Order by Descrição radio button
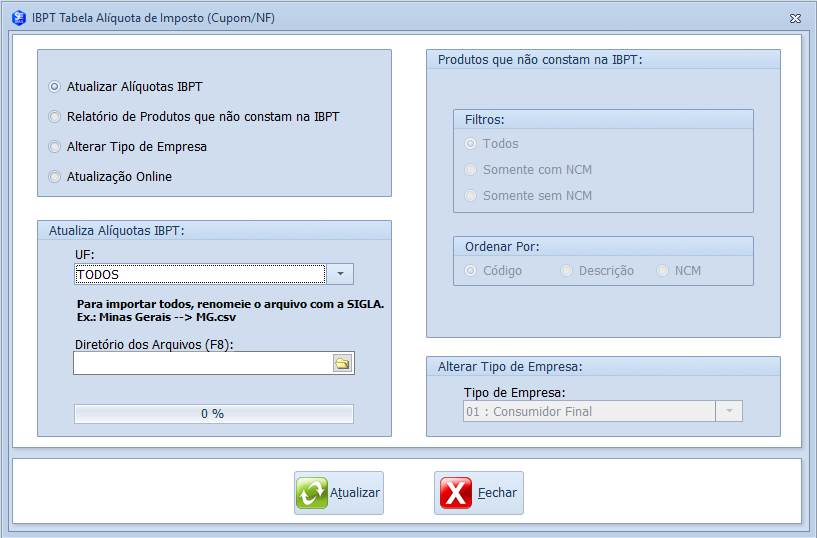817x538 pixels. [x=567, y=271]
